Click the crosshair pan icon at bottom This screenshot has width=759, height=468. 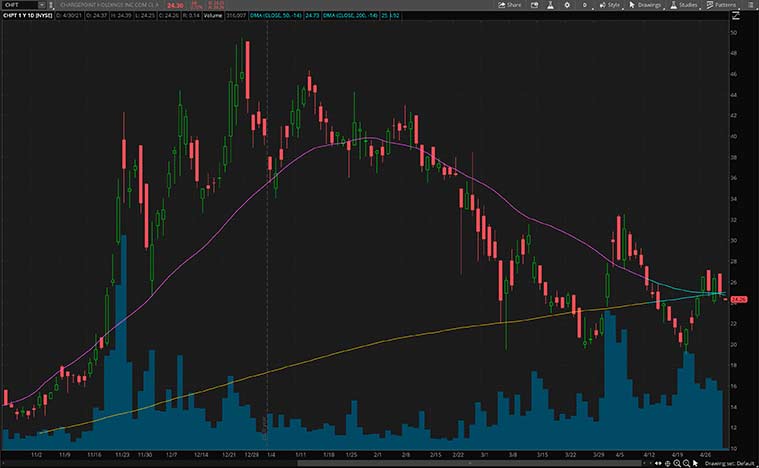click(668, 464)
